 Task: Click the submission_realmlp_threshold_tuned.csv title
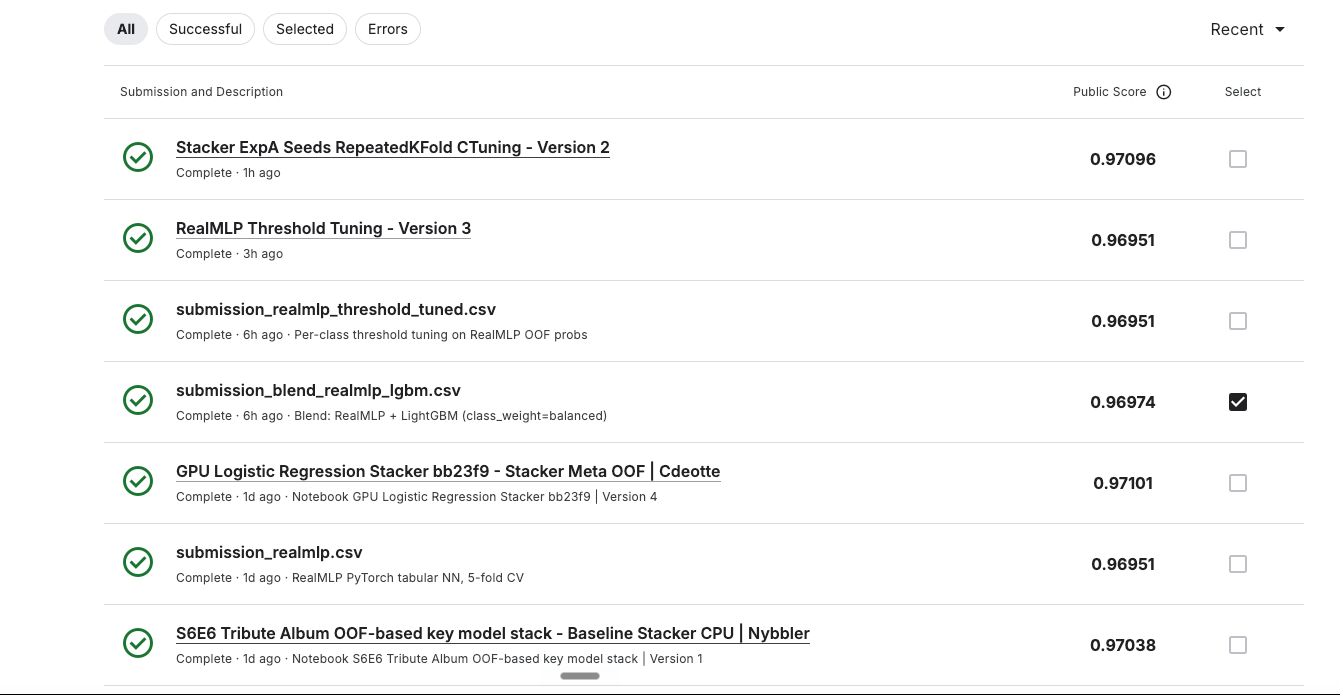tap(336, 309)
